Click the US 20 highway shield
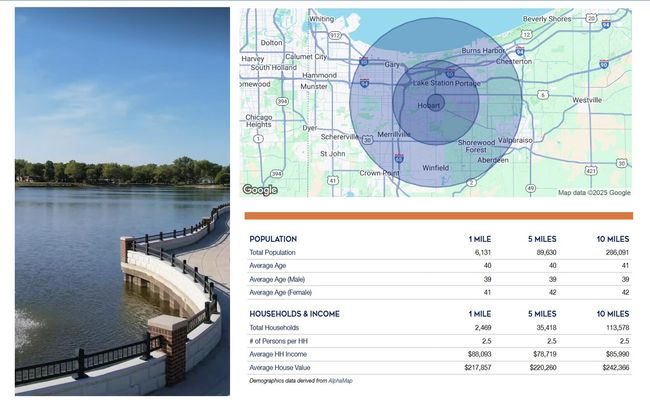Image resolution: width=650 pixels, height=404 pixels. click(592, 18)
